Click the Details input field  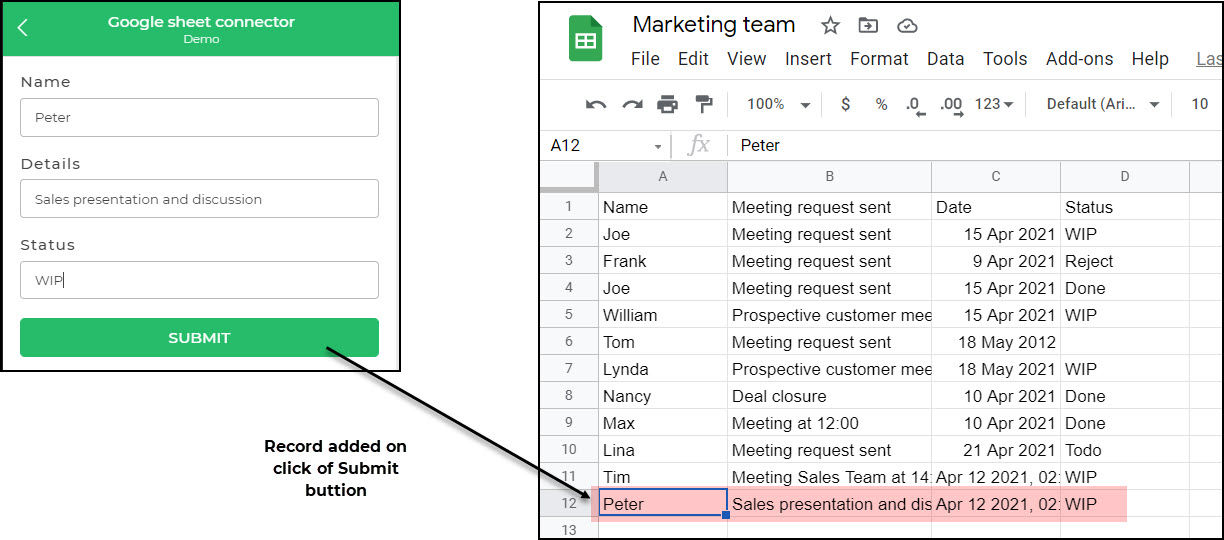(199, 199)
